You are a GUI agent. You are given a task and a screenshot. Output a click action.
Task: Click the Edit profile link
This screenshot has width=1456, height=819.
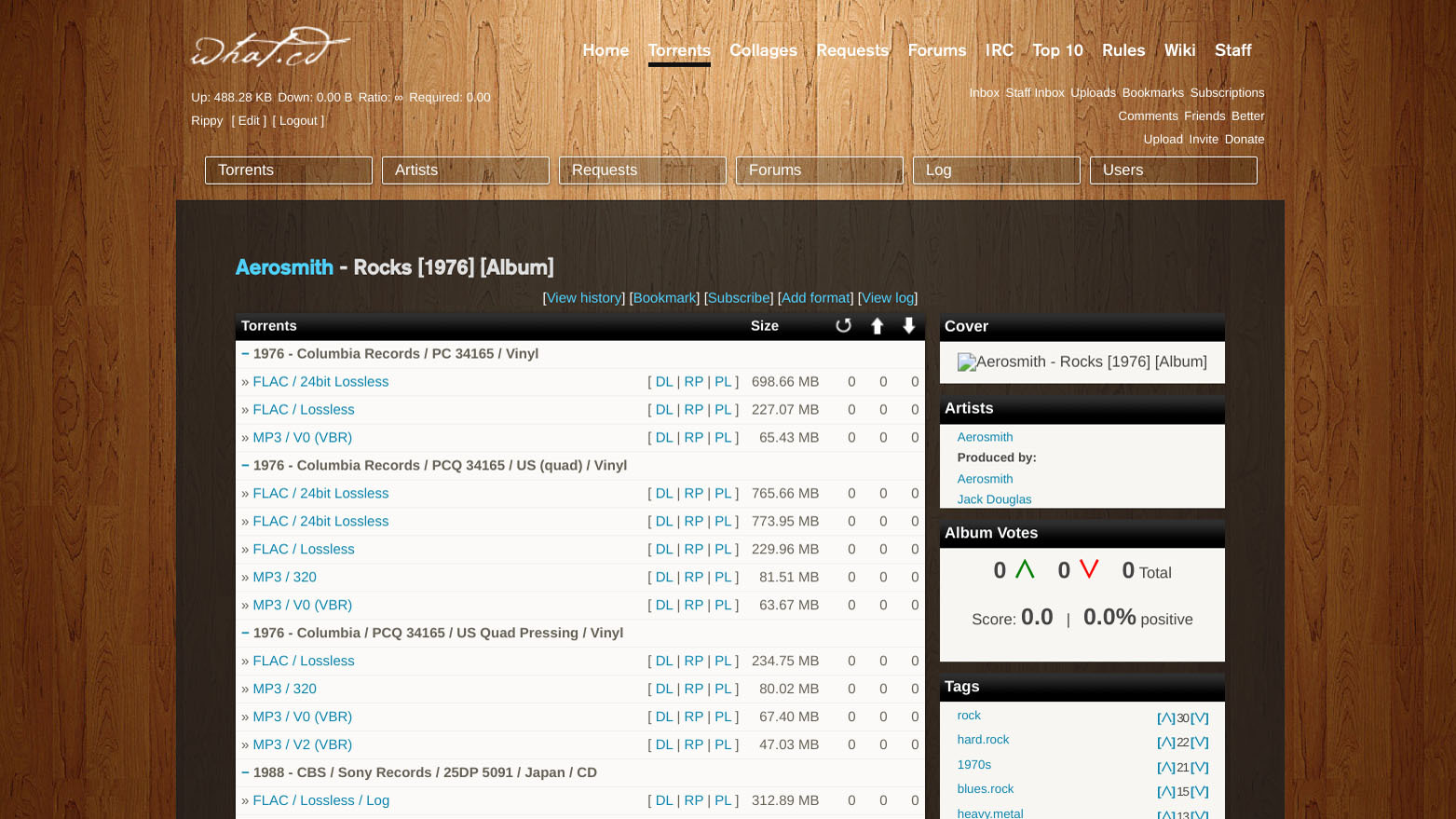tap(249, 121)
